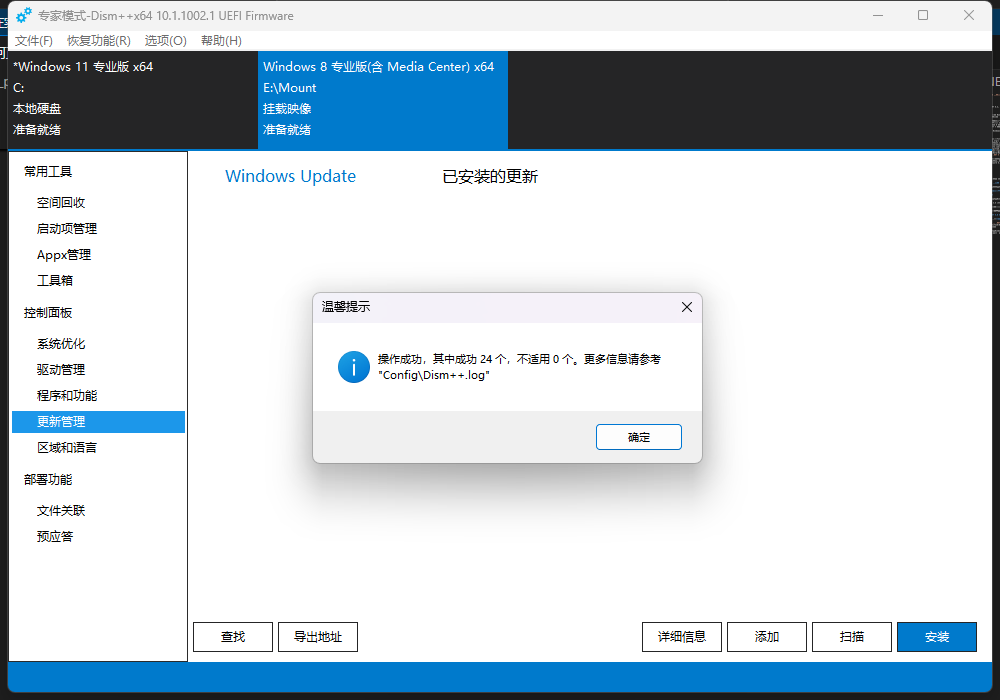This screenshot has height=700, width=1000.
Task: Click the Dism++ gear icon in title bar
Action: click(x=24, y=16)
